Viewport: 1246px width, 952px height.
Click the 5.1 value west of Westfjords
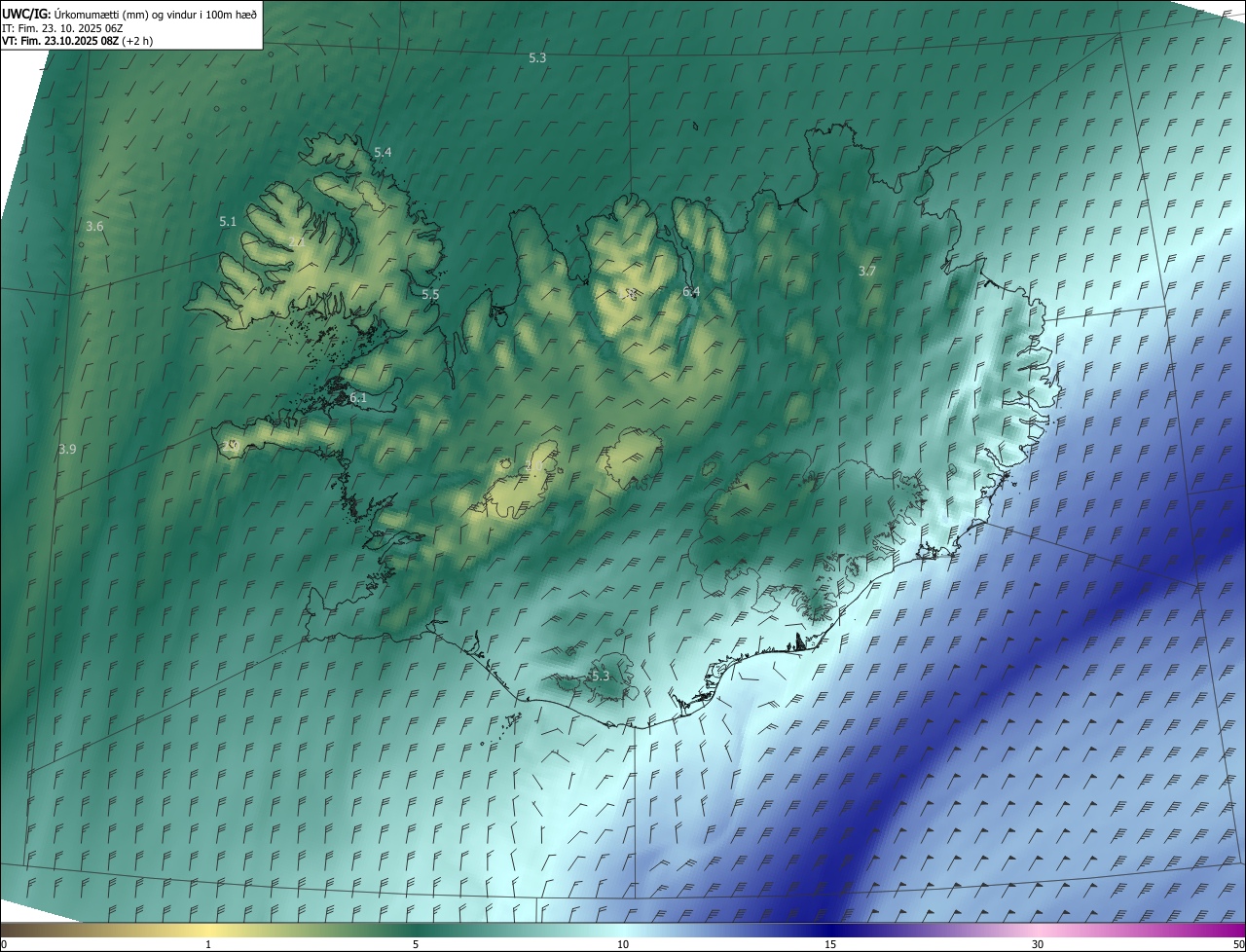click(x=228, y=222)
